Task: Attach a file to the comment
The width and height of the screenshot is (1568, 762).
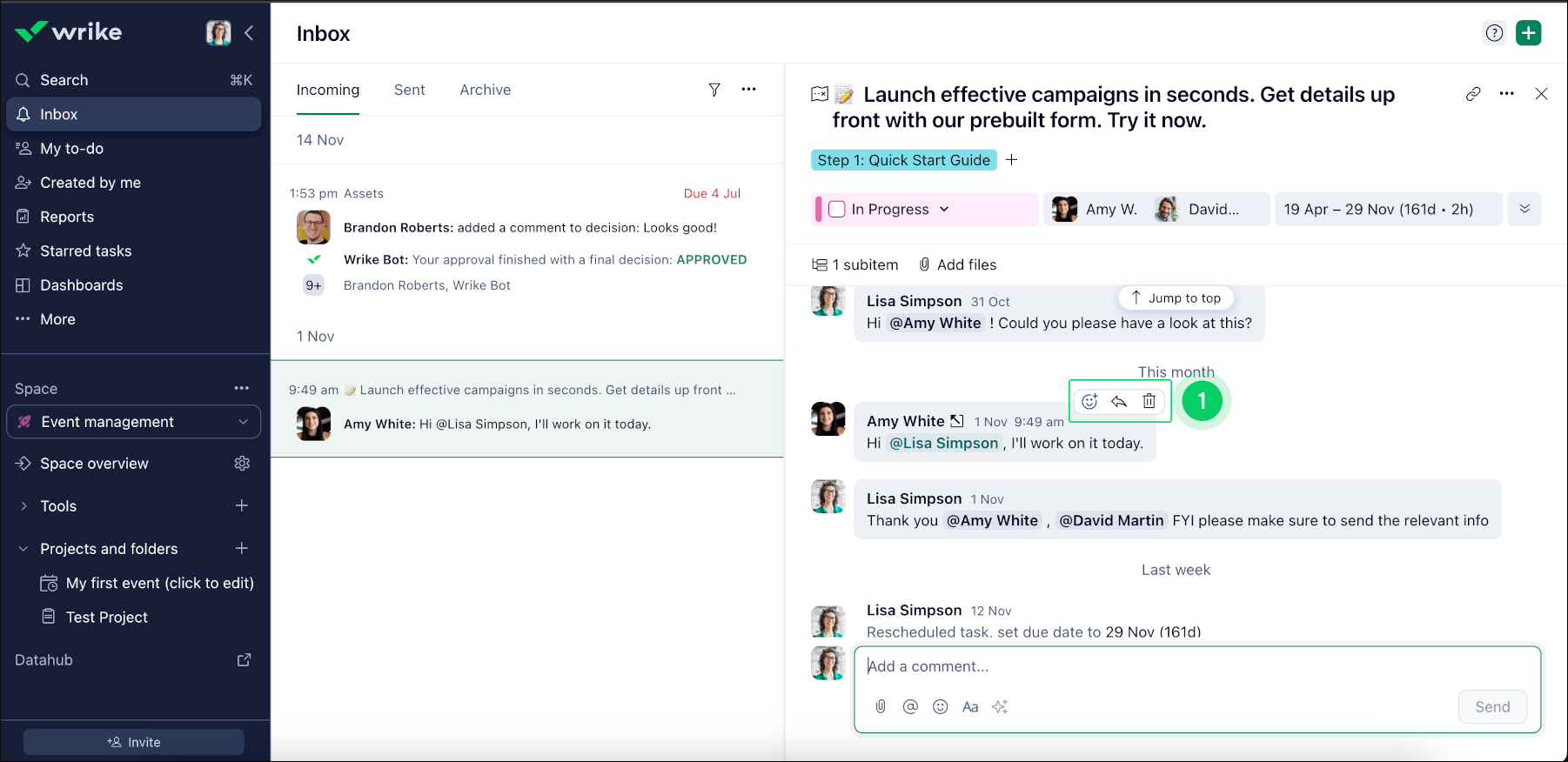Action: (x=881, y=706)
